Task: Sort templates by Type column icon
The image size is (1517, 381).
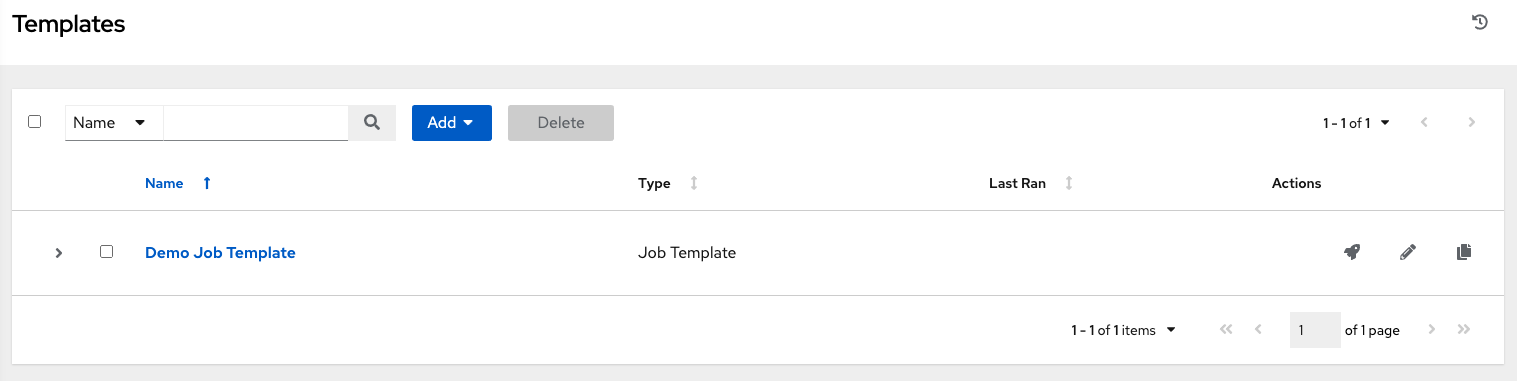Action: (x=694, y=183)
